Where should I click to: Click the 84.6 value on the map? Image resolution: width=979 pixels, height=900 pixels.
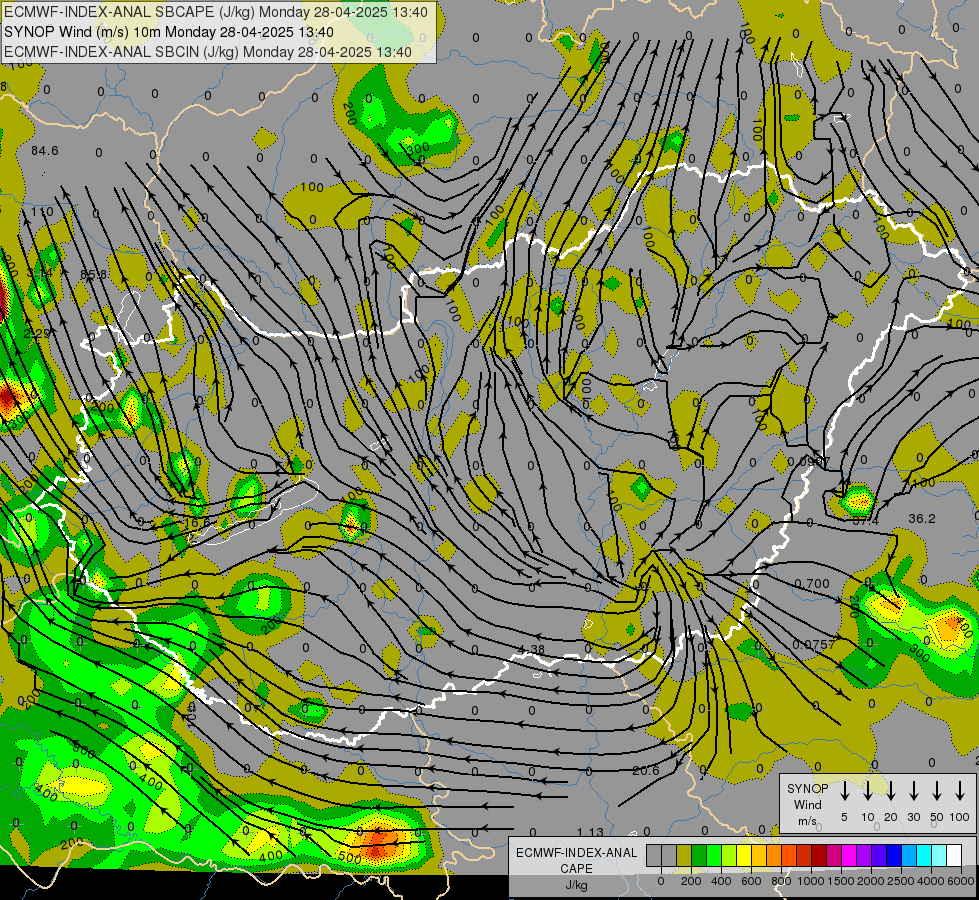[45, 151]
